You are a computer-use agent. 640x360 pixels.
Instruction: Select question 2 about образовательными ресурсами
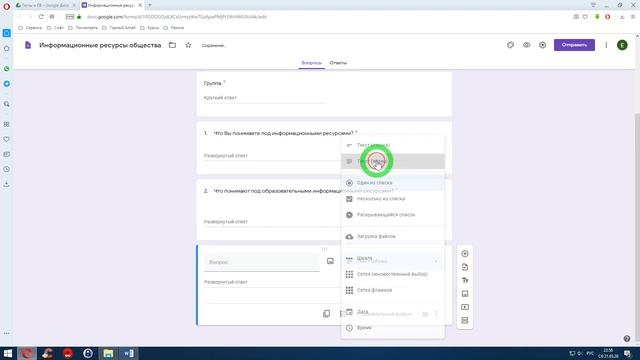[x=324, y=210]
